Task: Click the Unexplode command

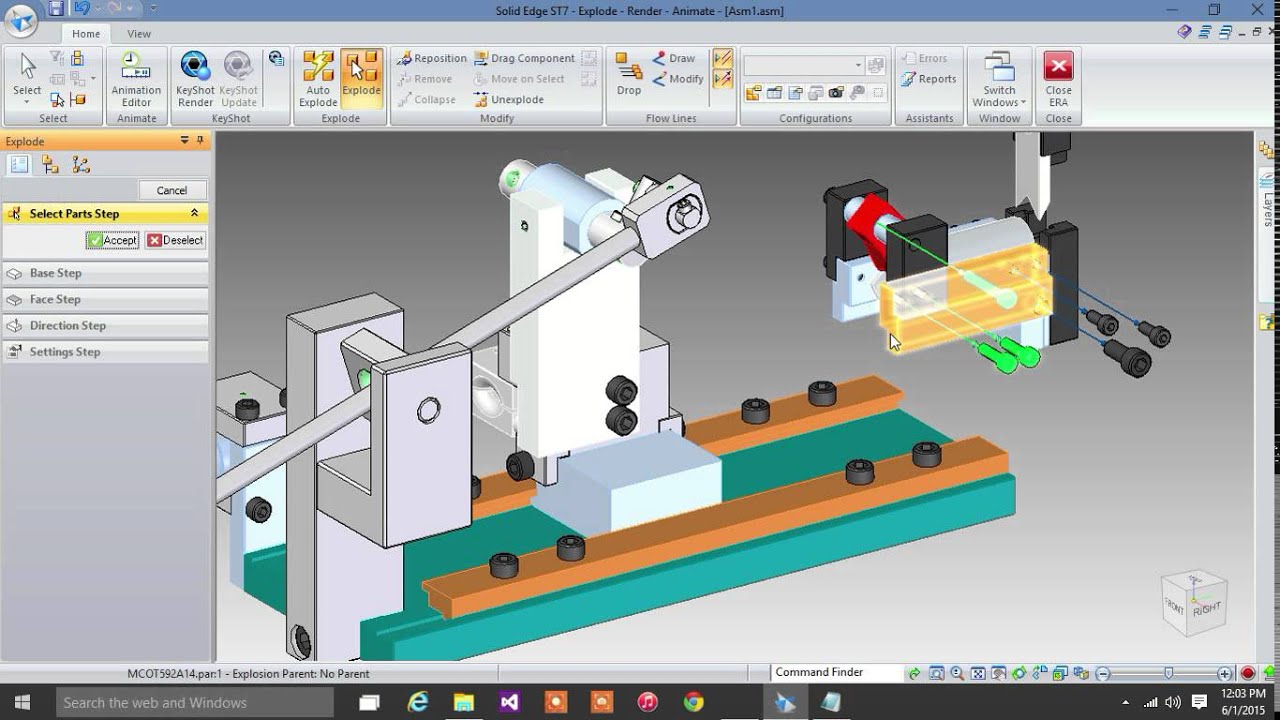Action: point(508,99)
